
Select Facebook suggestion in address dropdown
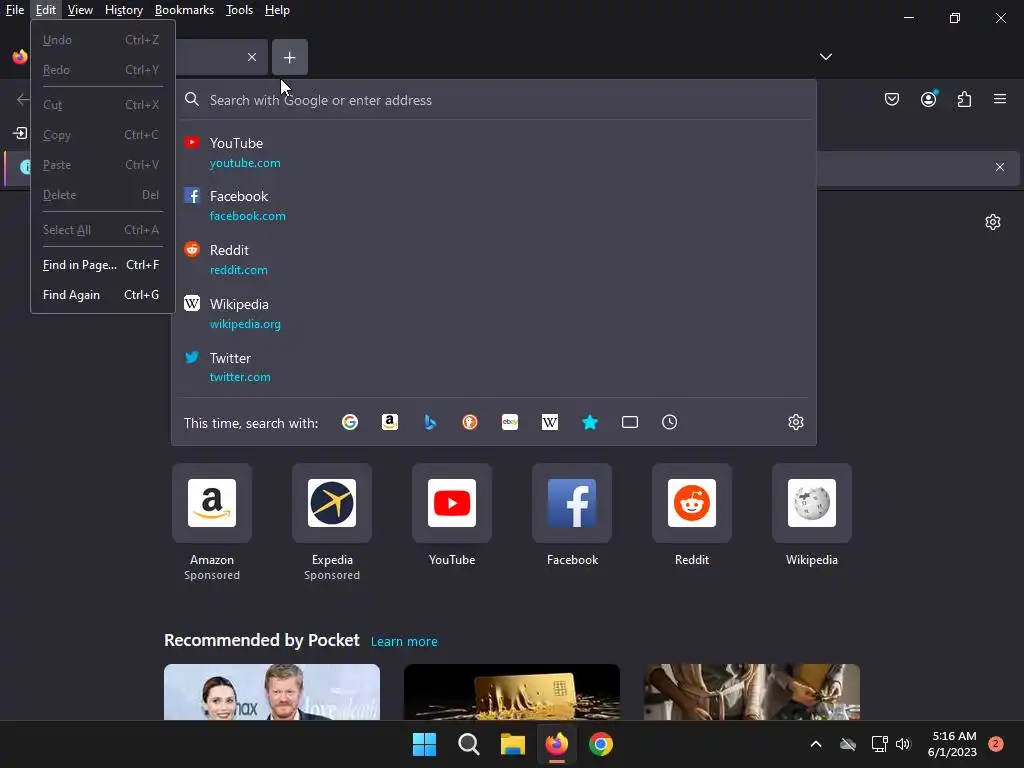(x=494, y=206)
